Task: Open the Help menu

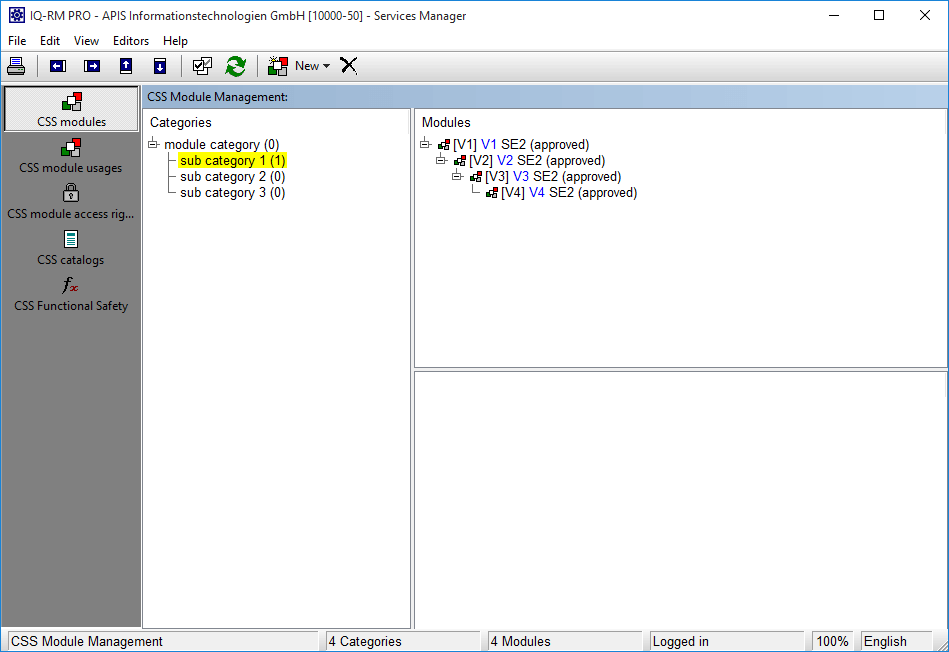Action: pyautogui.click(x=175, y=41)
